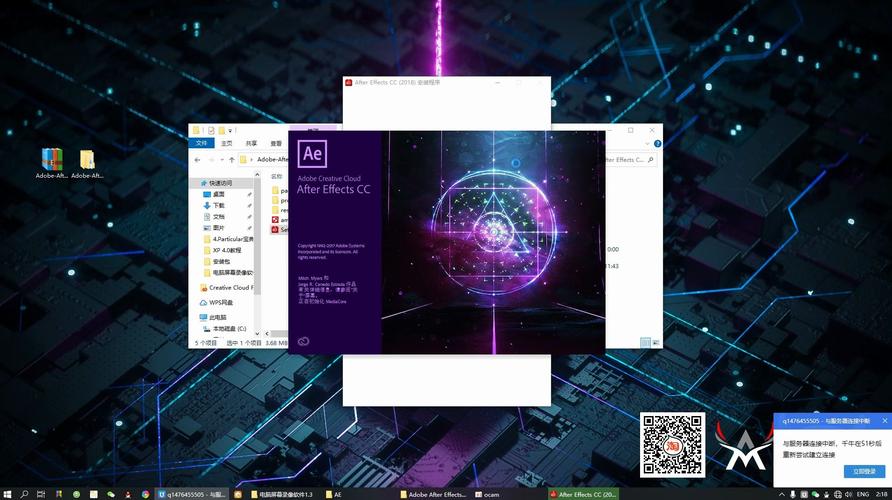Show hidden system tray icons
The image size is (892, 500).
(x=782, y=494)
